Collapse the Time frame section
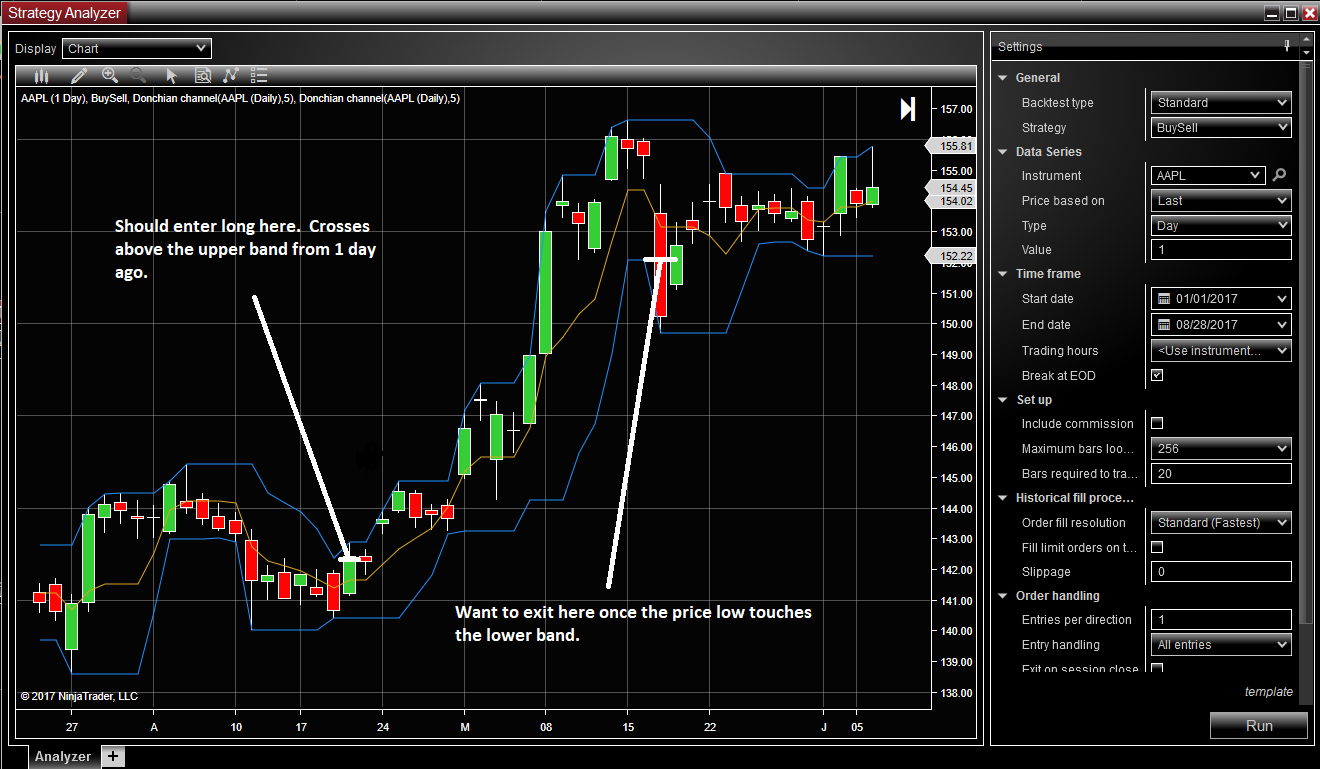 (1003, 274)
